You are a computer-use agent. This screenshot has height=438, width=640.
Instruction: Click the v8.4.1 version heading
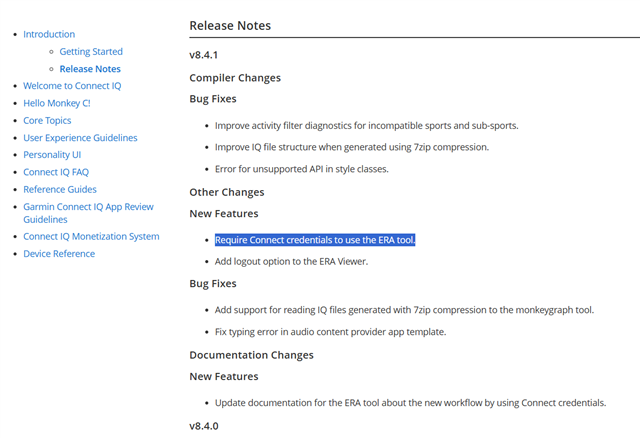[204, 55]
